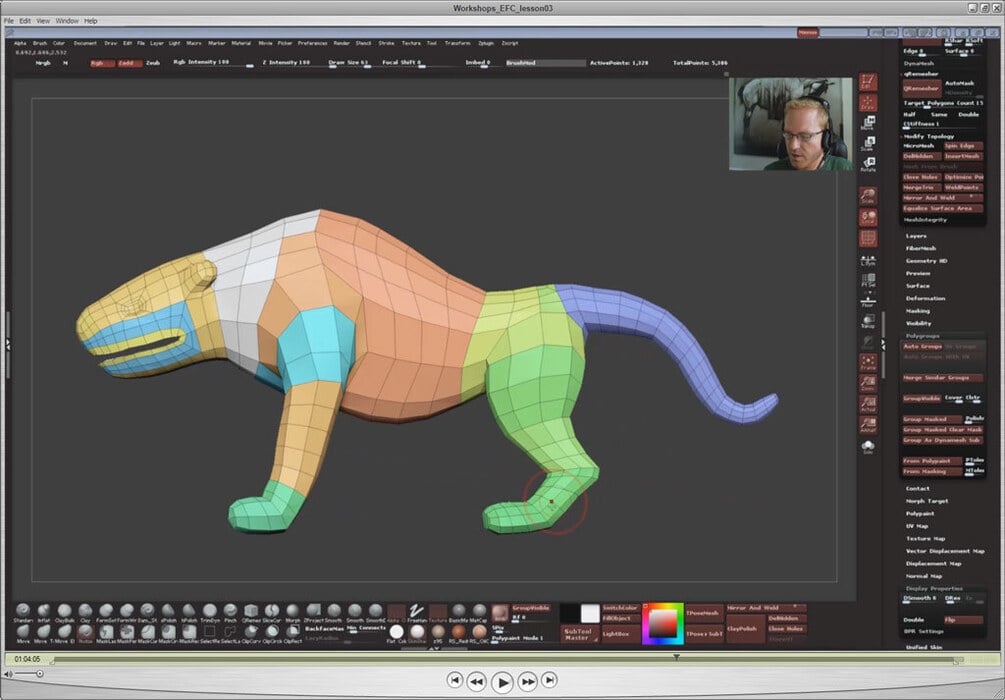The image size is (1005, 700).
Task: Expand the Surface subpalette
Action: point(917,286)
